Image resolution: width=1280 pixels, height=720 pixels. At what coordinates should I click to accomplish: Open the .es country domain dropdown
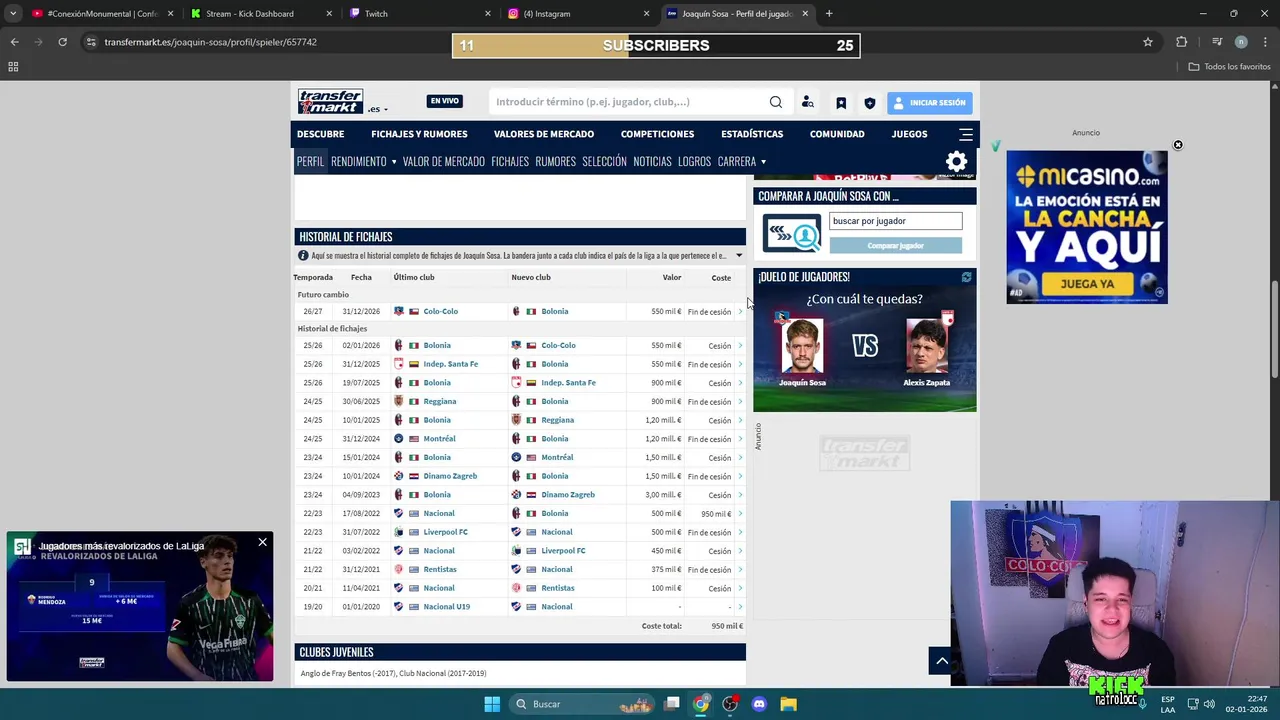coord(378,109)
